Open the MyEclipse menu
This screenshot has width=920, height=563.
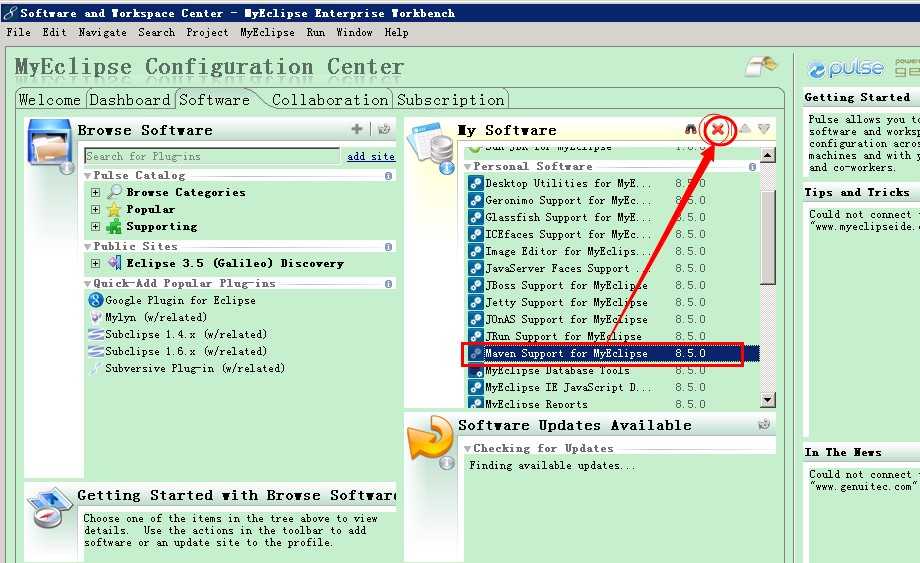click(x=268, y=32)
